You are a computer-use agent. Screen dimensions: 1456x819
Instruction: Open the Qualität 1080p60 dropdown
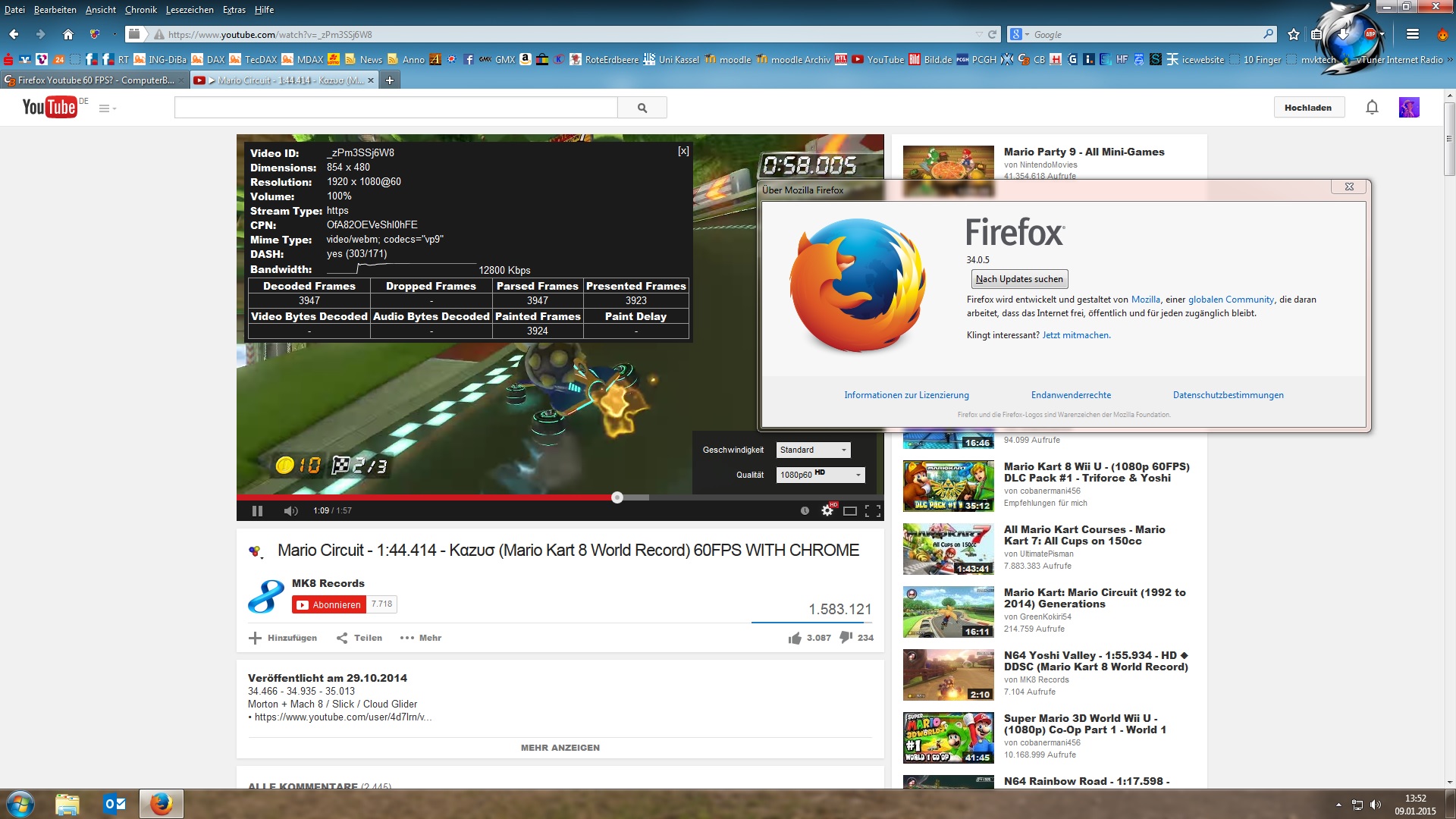(821, 475)
